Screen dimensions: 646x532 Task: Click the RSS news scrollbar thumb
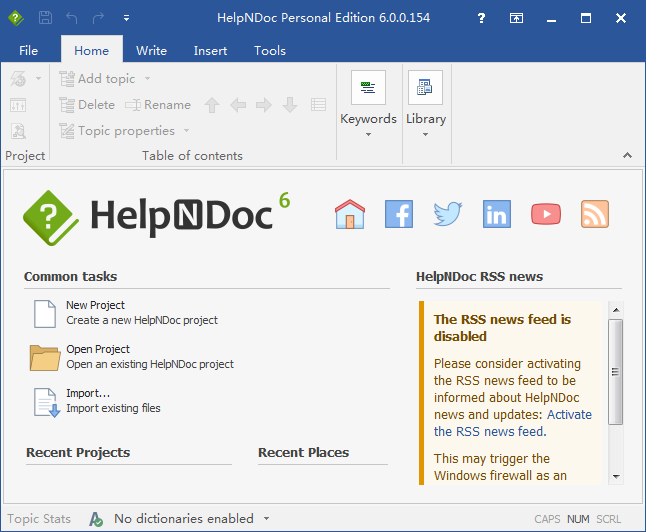tap(616, 372)
